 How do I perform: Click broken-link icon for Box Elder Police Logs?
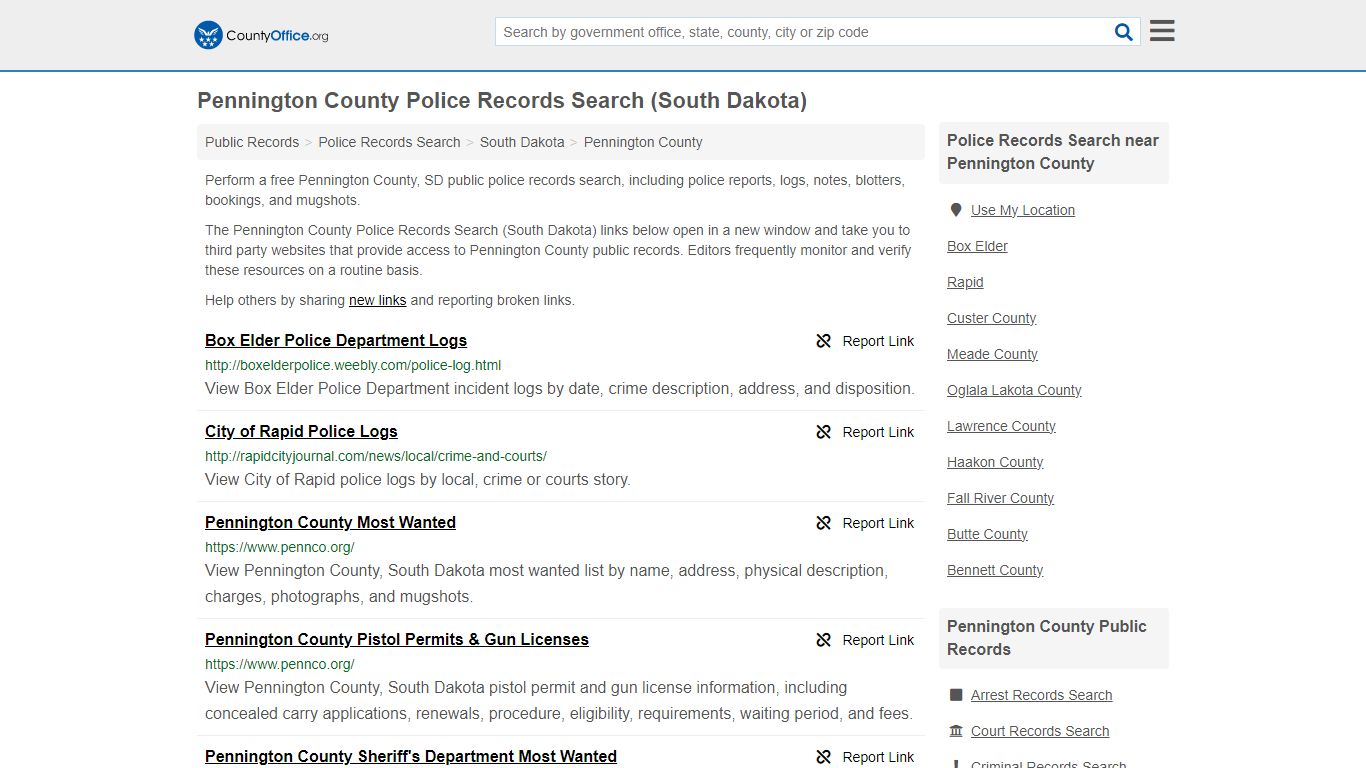coord(823,341)
